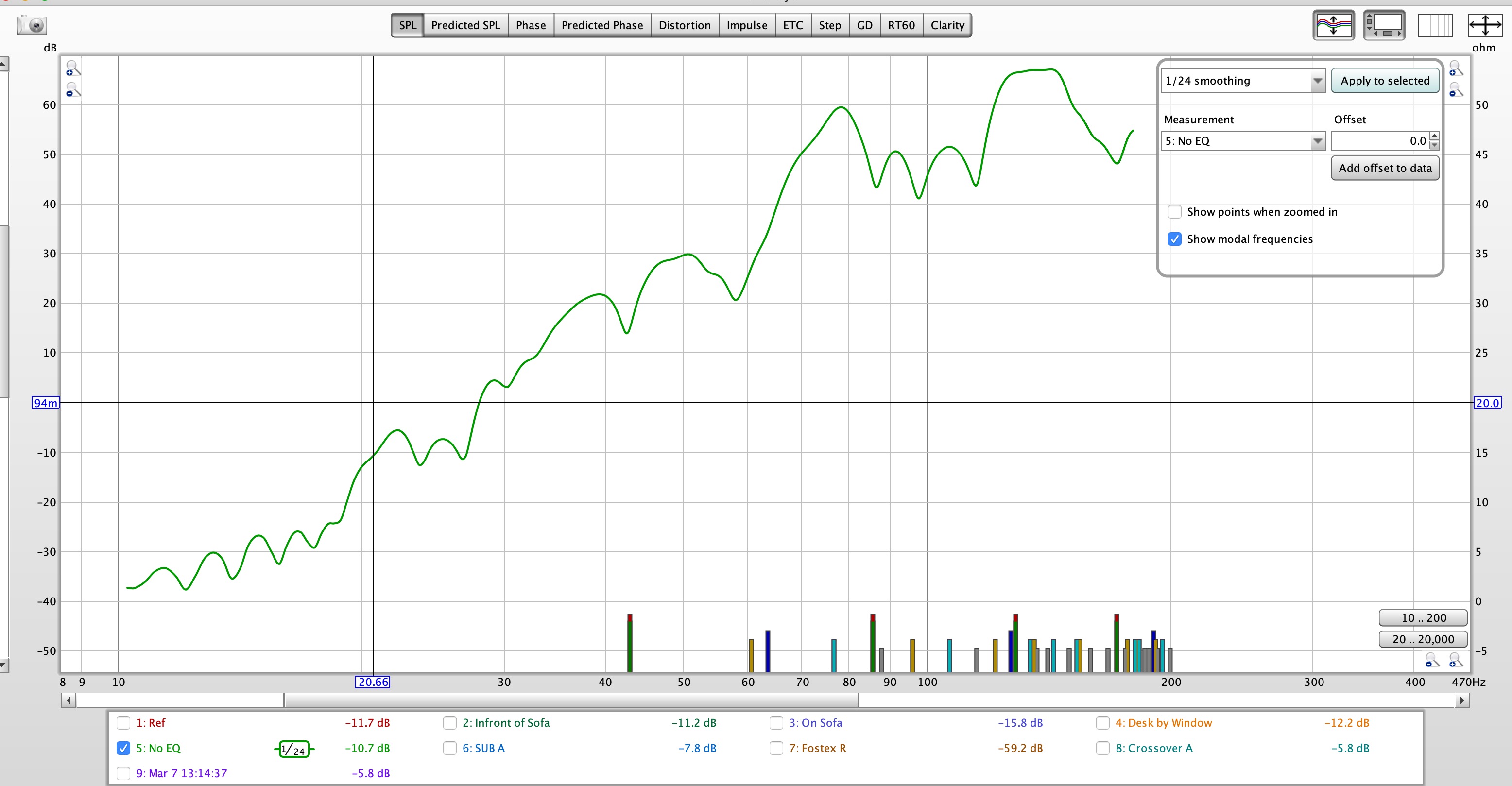The height and width of the screenshot is (786, 1512).
Task: Click the graph limits crosshair icon
Action: 1485,25
